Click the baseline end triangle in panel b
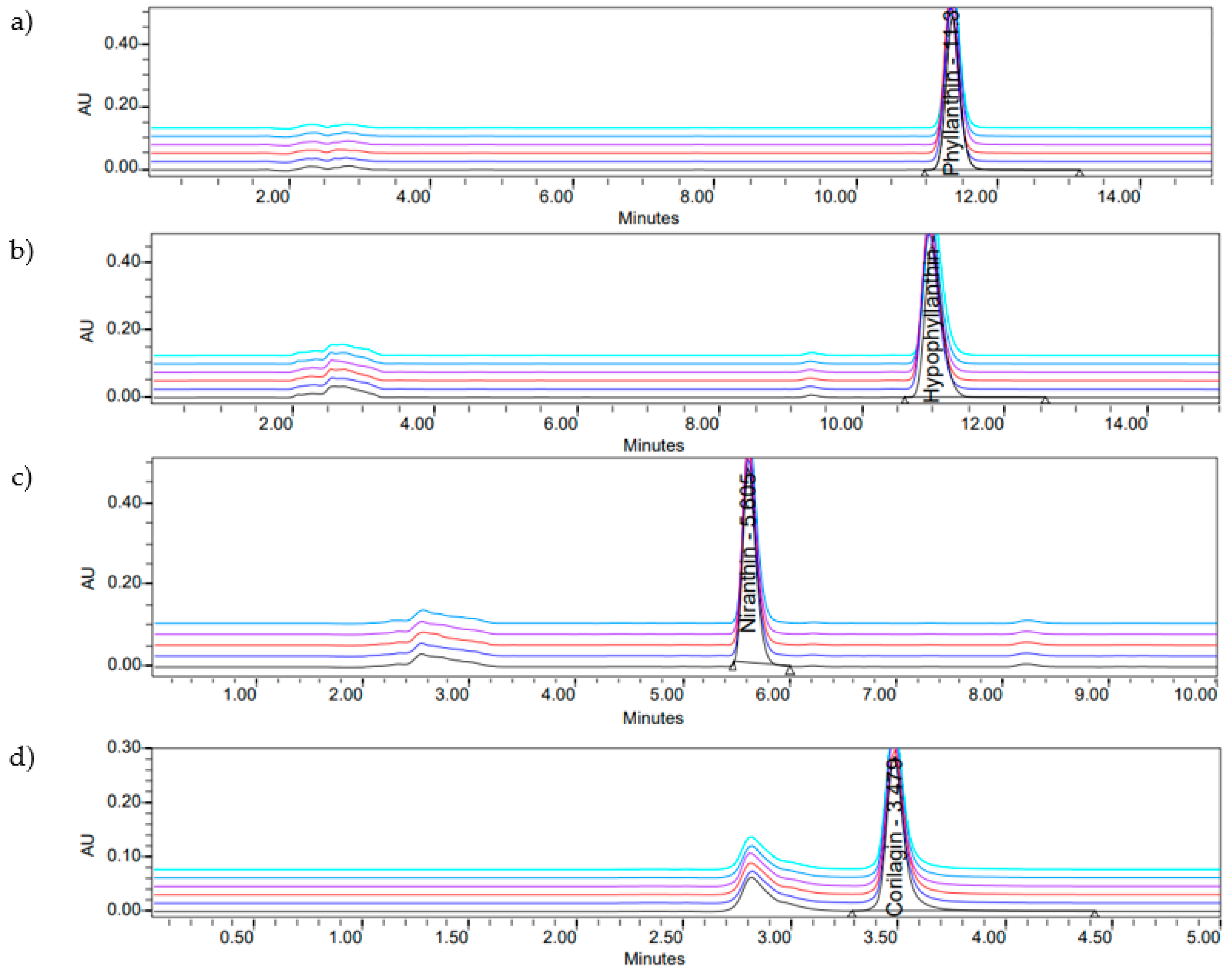This screenshot has height=975, width=1232. pyautogui.click(x=1045, y=400)
